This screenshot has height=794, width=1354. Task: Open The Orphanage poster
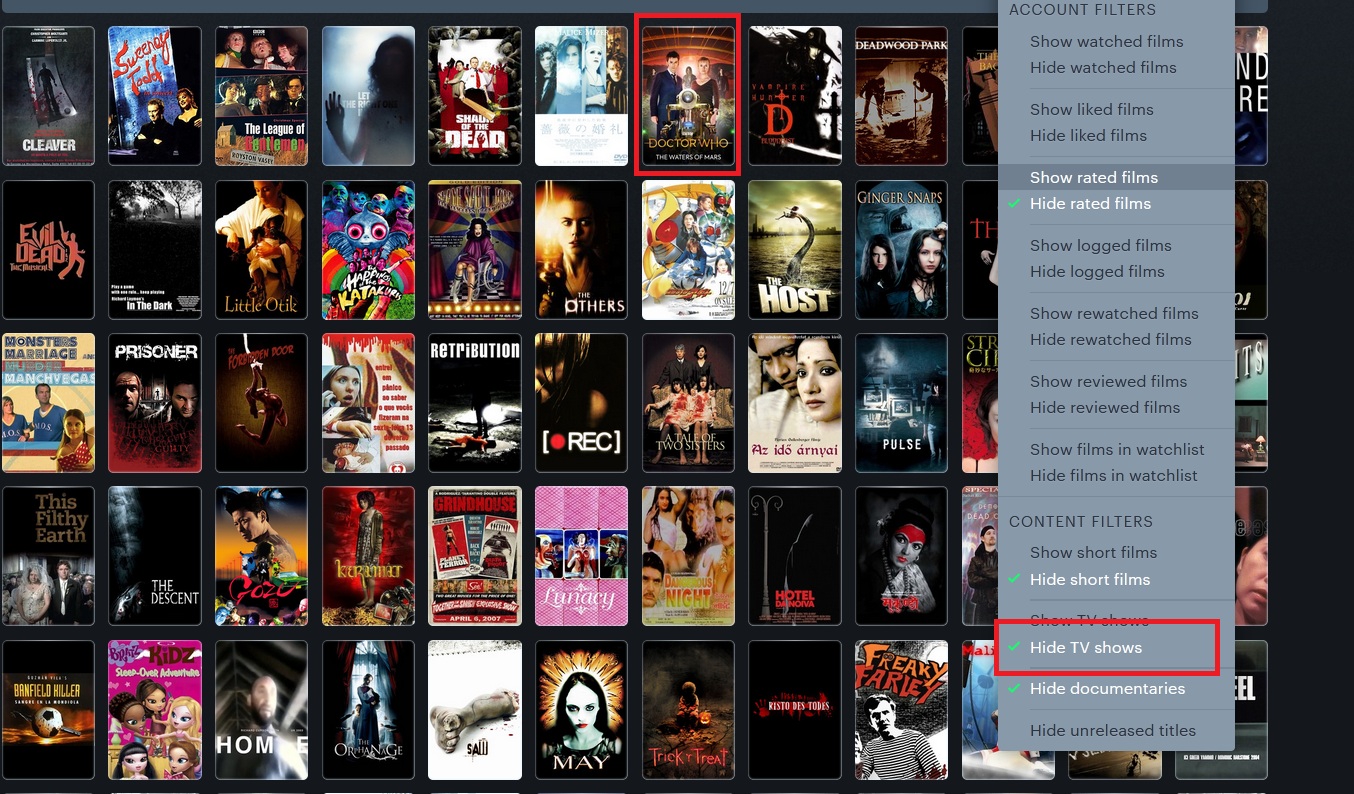(368, 710)
